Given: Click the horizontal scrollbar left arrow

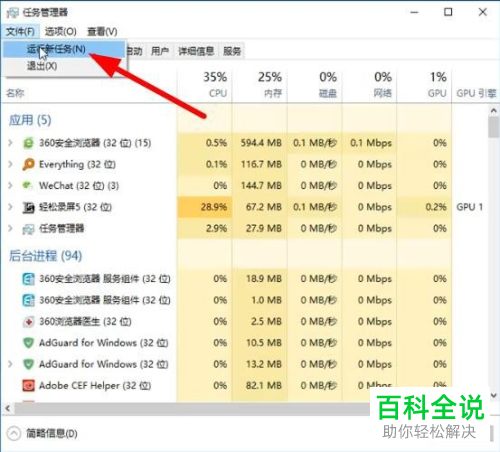Looking at the screenshot, I should point(8,408).
